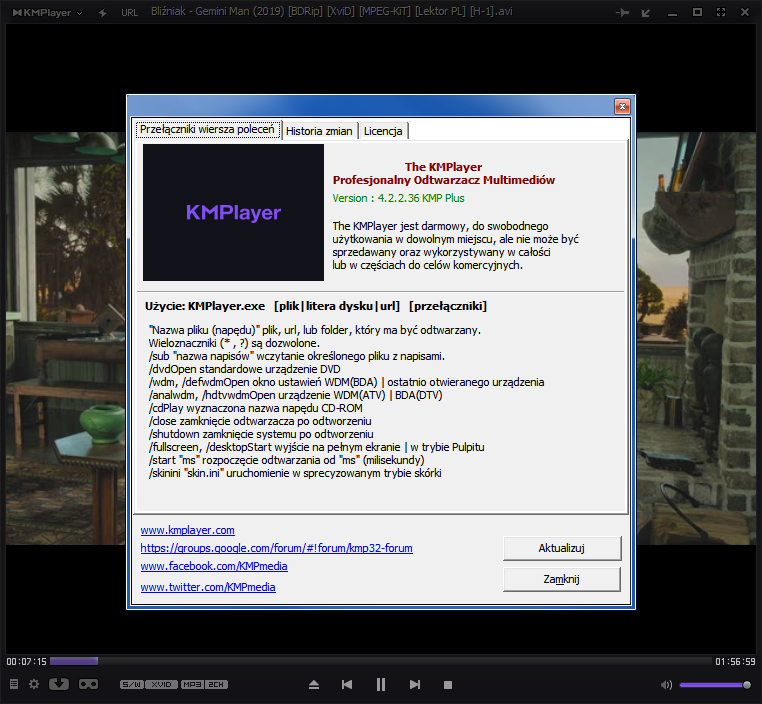Open the KMPlayer main menu logo
Image resolution: width=762 pixels, height=704 pixels.
[x=47, y=13]
